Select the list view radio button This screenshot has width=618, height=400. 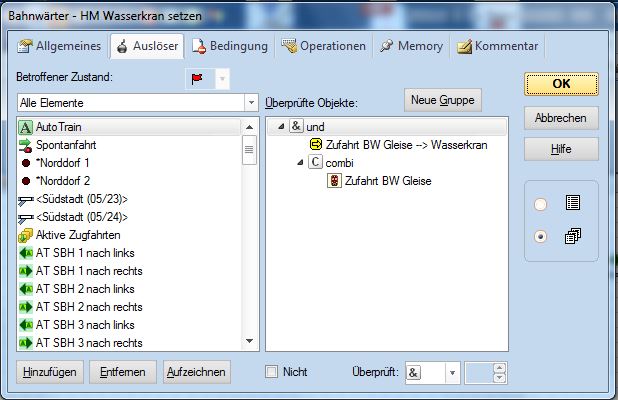click(x=541, y=204)
